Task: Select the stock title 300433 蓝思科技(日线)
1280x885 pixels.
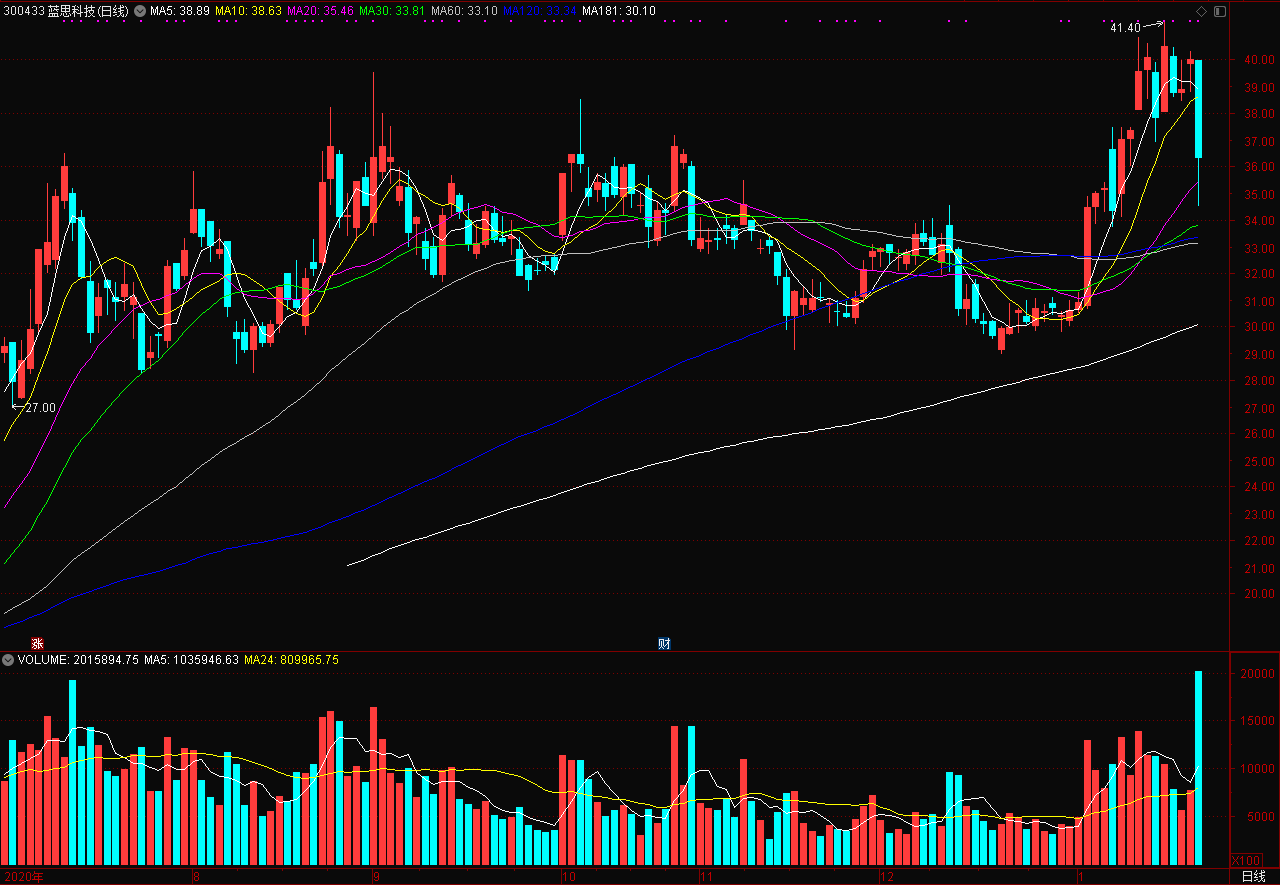Action: (x=66, y=11)
